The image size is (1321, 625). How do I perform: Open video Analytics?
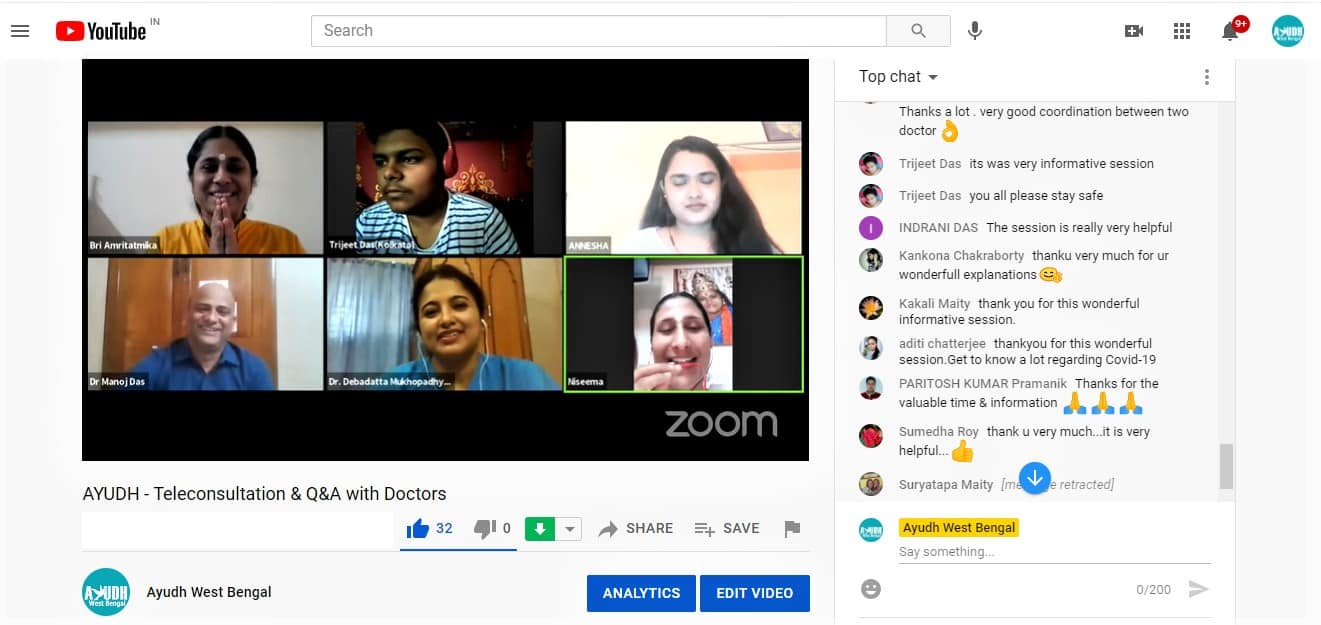click(x=641, y=593)
